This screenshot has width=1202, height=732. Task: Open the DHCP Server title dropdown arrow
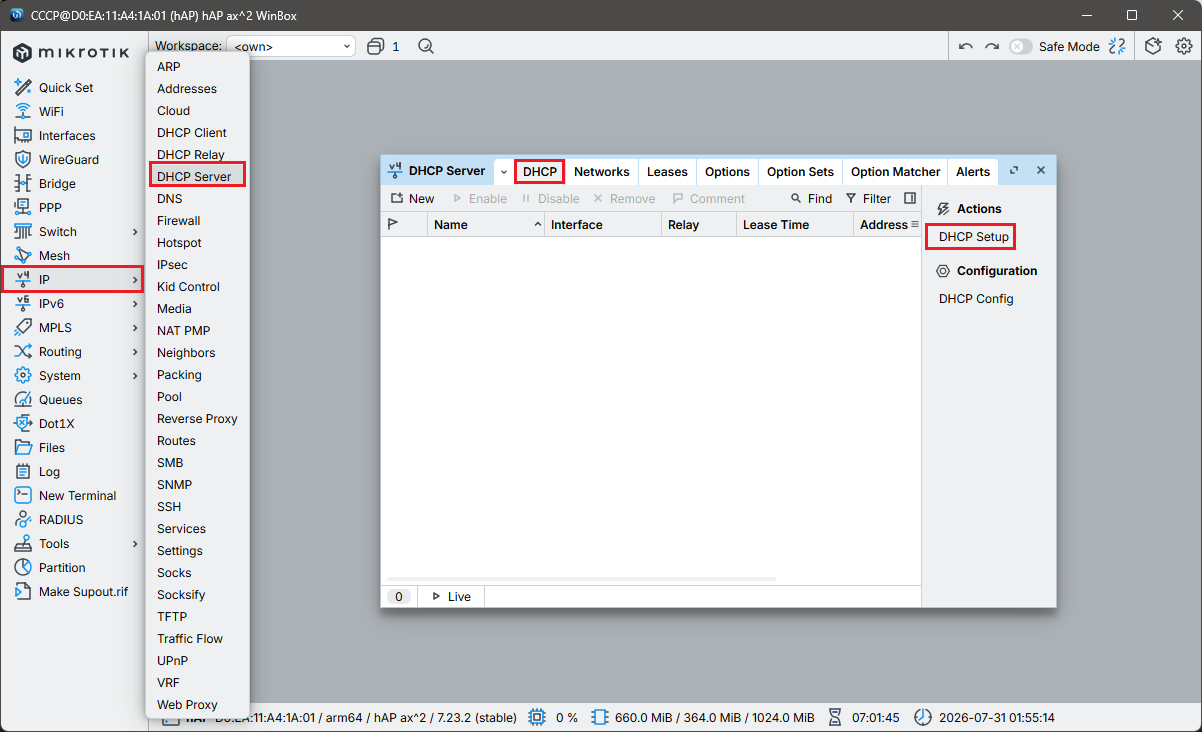point(504,172)
